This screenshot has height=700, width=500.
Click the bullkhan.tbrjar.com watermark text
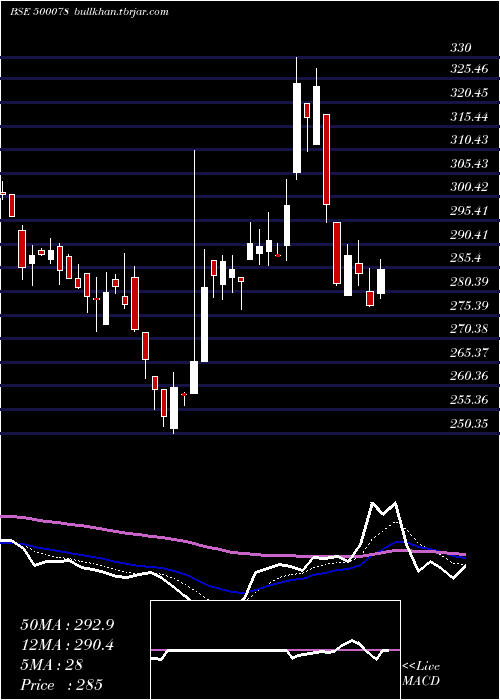[x=120, y=12]
